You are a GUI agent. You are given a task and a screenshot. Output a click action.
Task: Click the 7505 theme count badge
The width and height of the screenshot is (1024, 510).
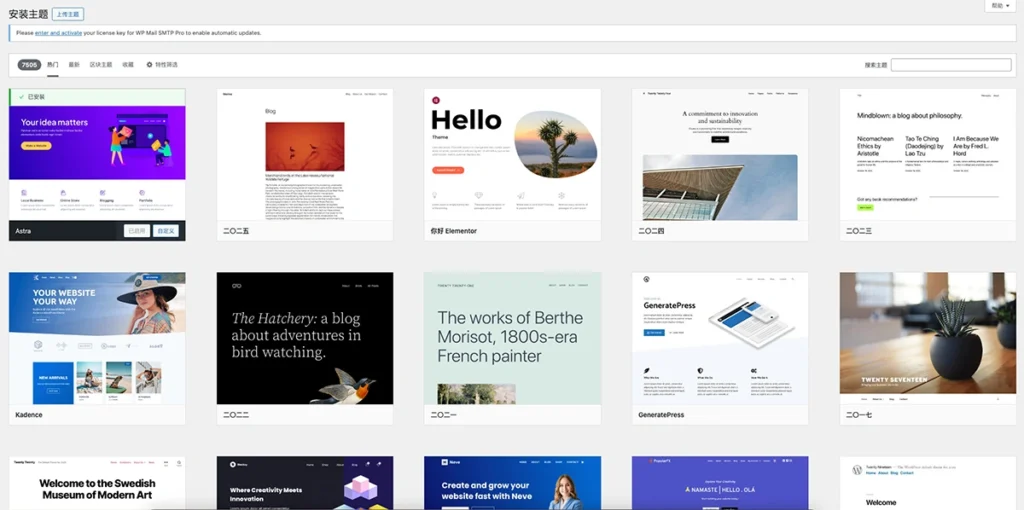point(29,65)
